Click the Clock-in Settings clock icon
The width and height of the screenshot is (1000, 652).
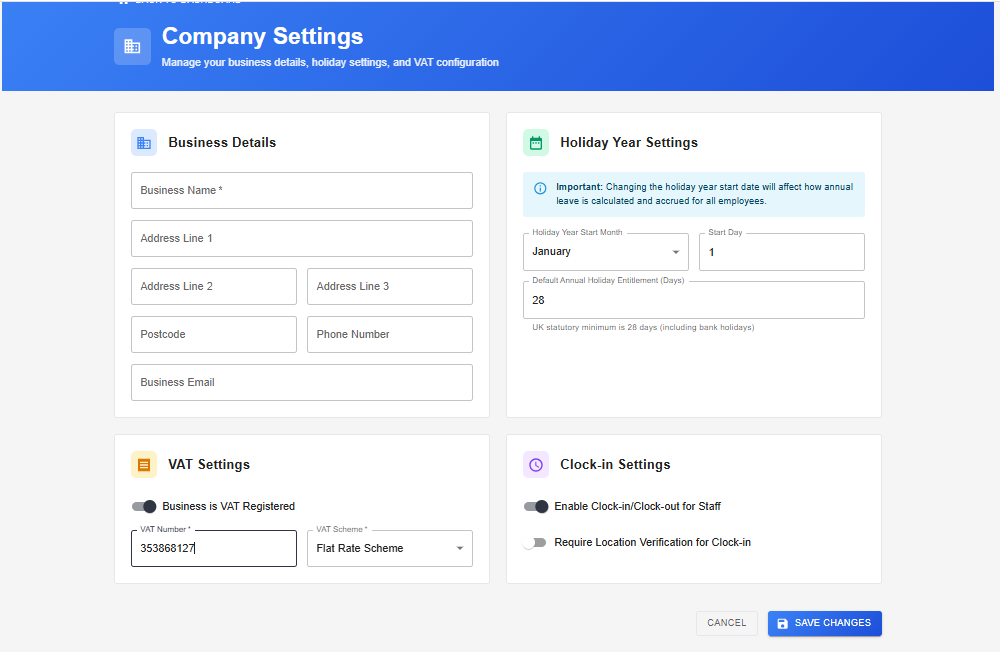536,464
